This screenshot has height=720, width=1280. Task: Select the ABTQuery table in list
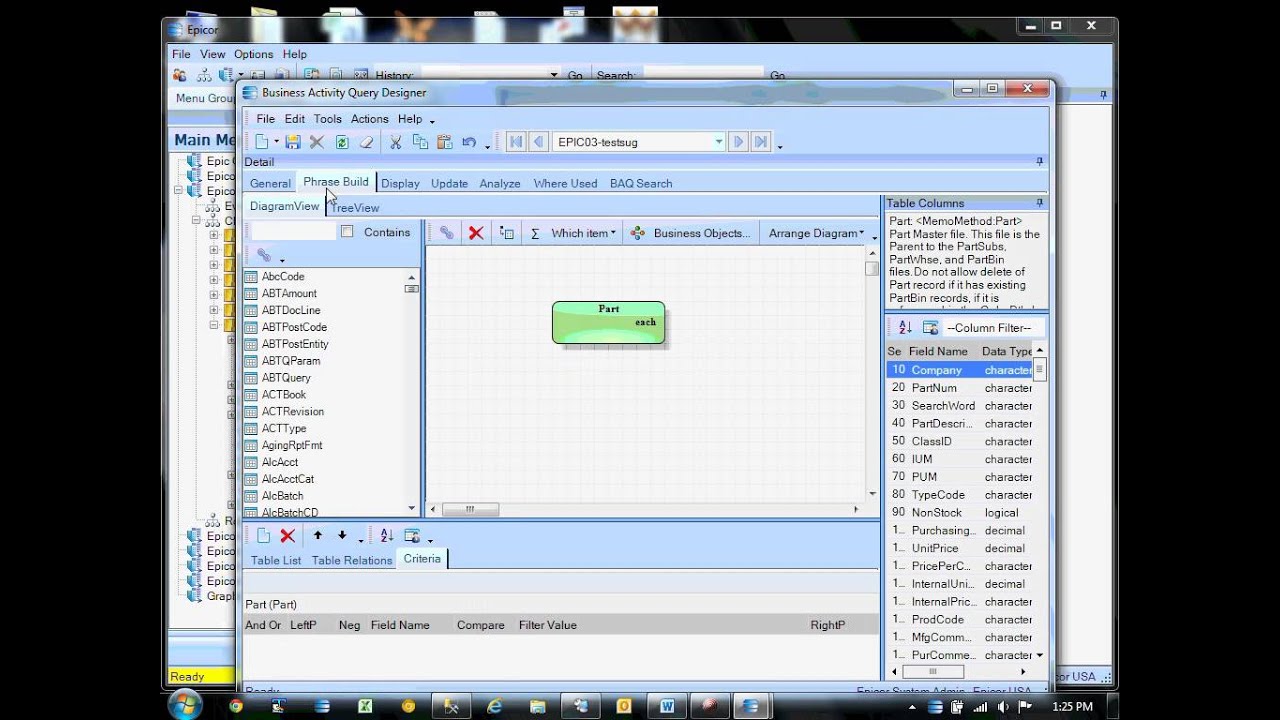(286, 378)
